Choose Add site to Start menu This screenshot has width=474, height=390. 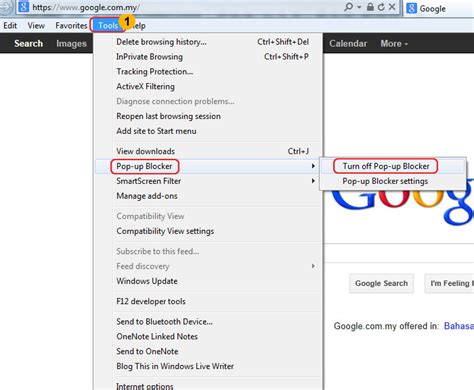click(x=208, y=131)
